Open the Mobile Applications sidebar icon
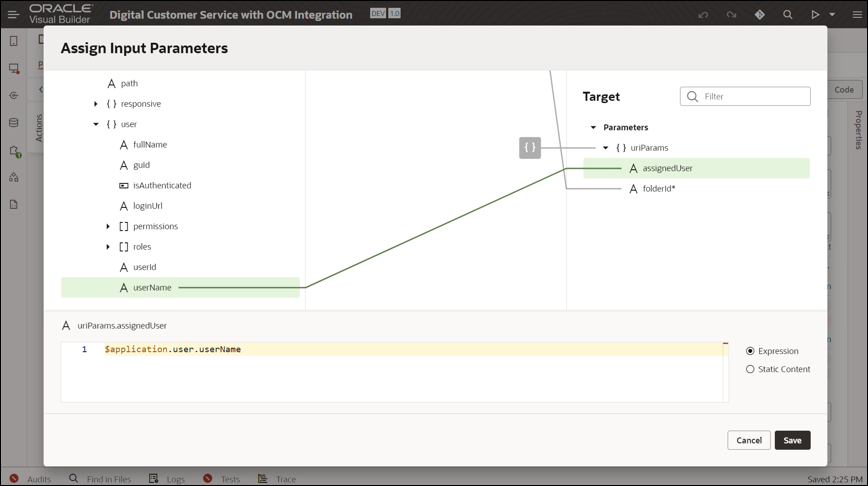 [14, 41]
